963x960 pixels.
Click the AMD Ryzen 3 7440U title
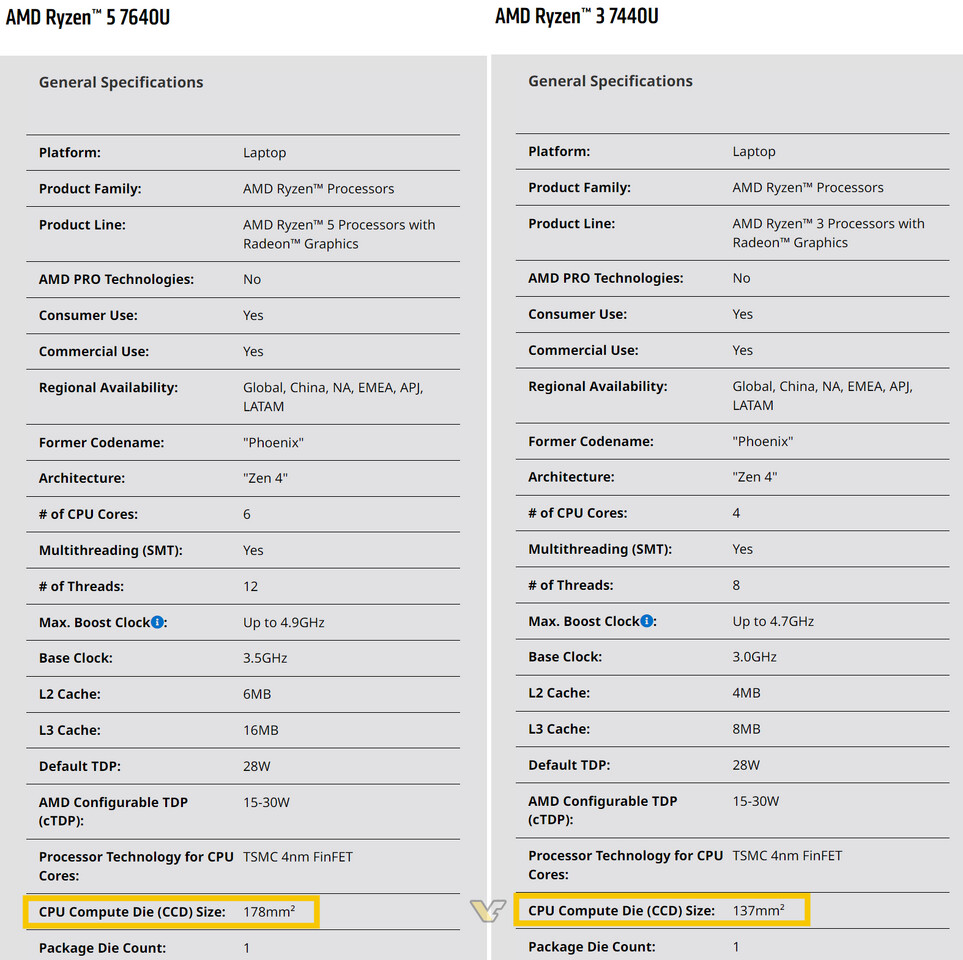(x=577, y=17)
